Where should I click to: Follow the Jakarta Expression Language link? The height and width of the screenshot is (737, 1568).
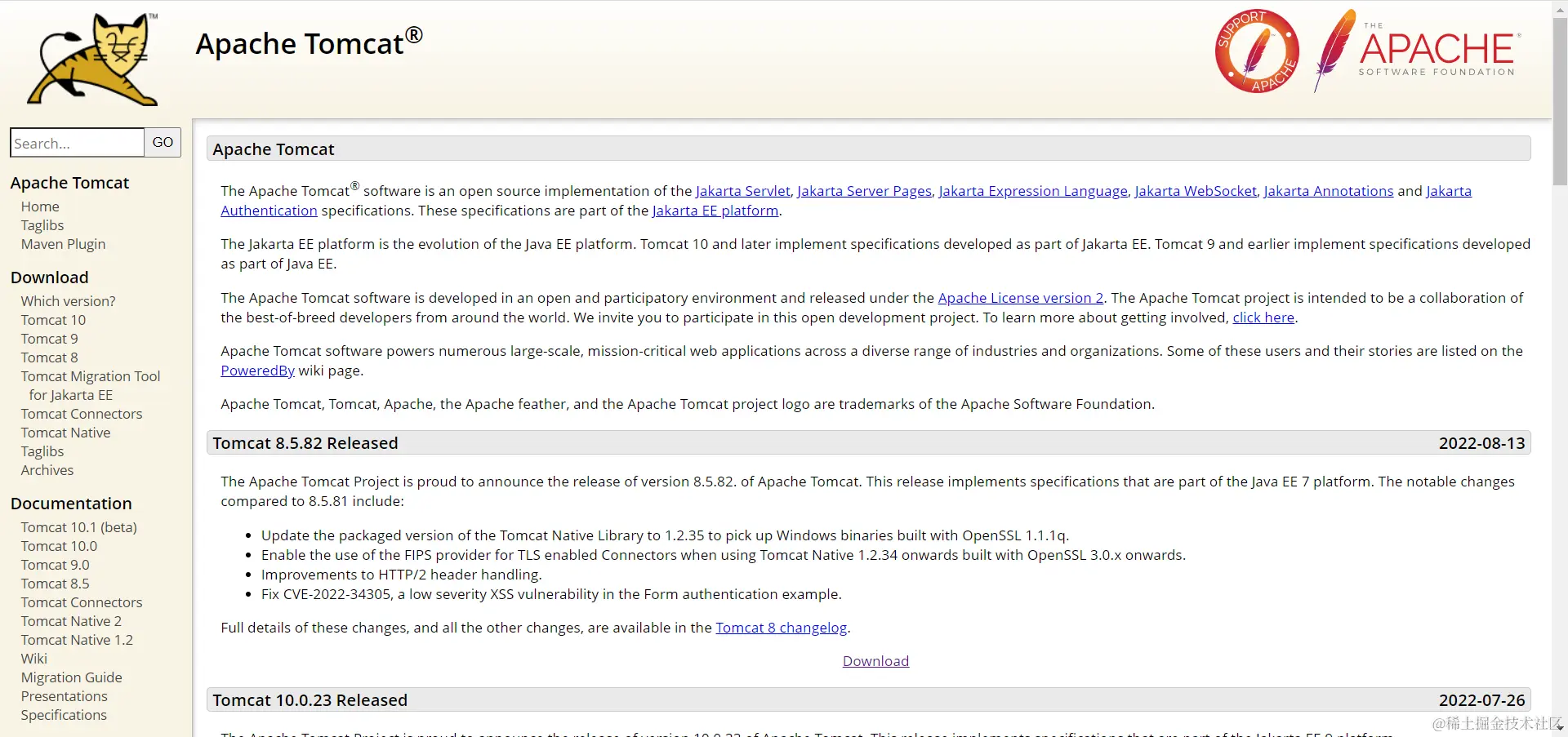coord(1033,191)
